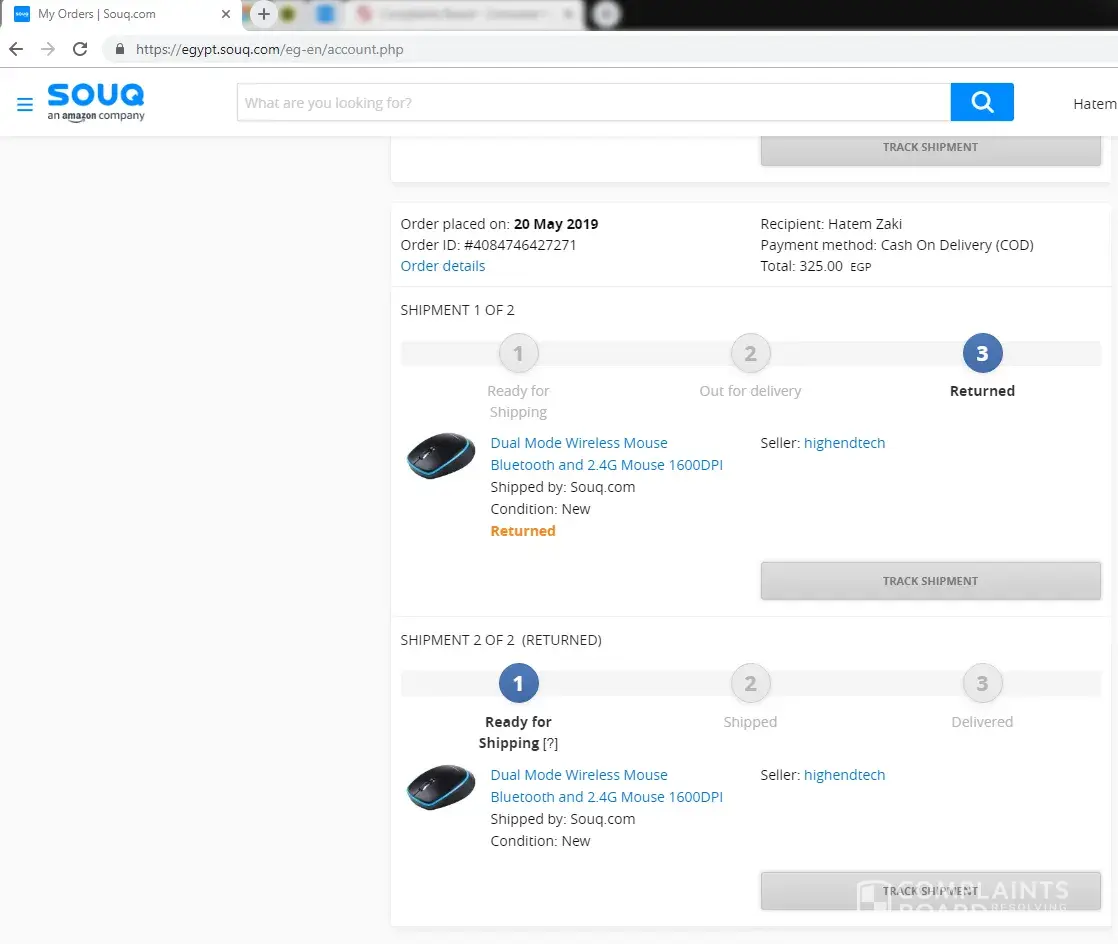Click the Souq logo
1118x944 pixels.
click(x=96, y=102)
